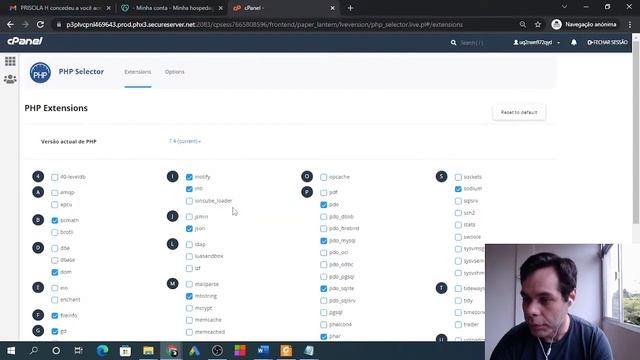The width and height of the screenshot is (640, 360).
Task: Open Chrome three-dot menu
Action: pyautogui.click(x=630, y=24)
